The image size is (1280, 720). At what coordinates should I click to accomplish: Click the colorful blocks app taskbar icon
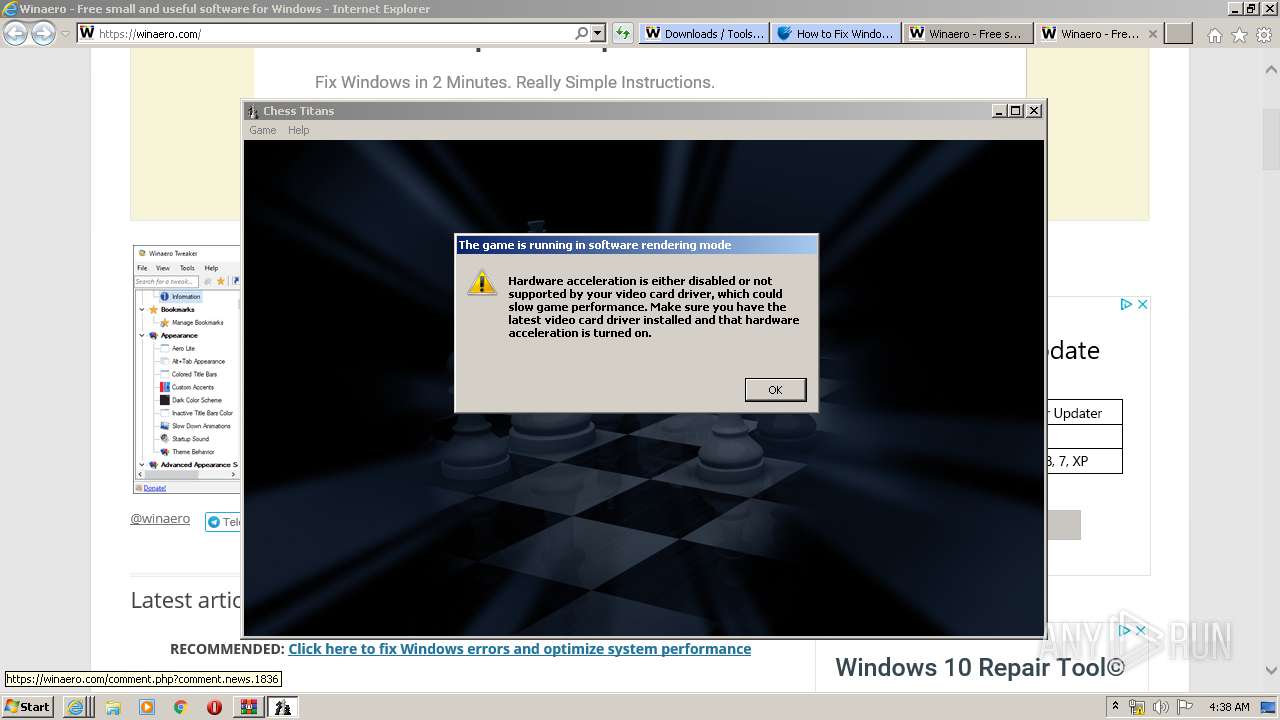pos(248,707)
